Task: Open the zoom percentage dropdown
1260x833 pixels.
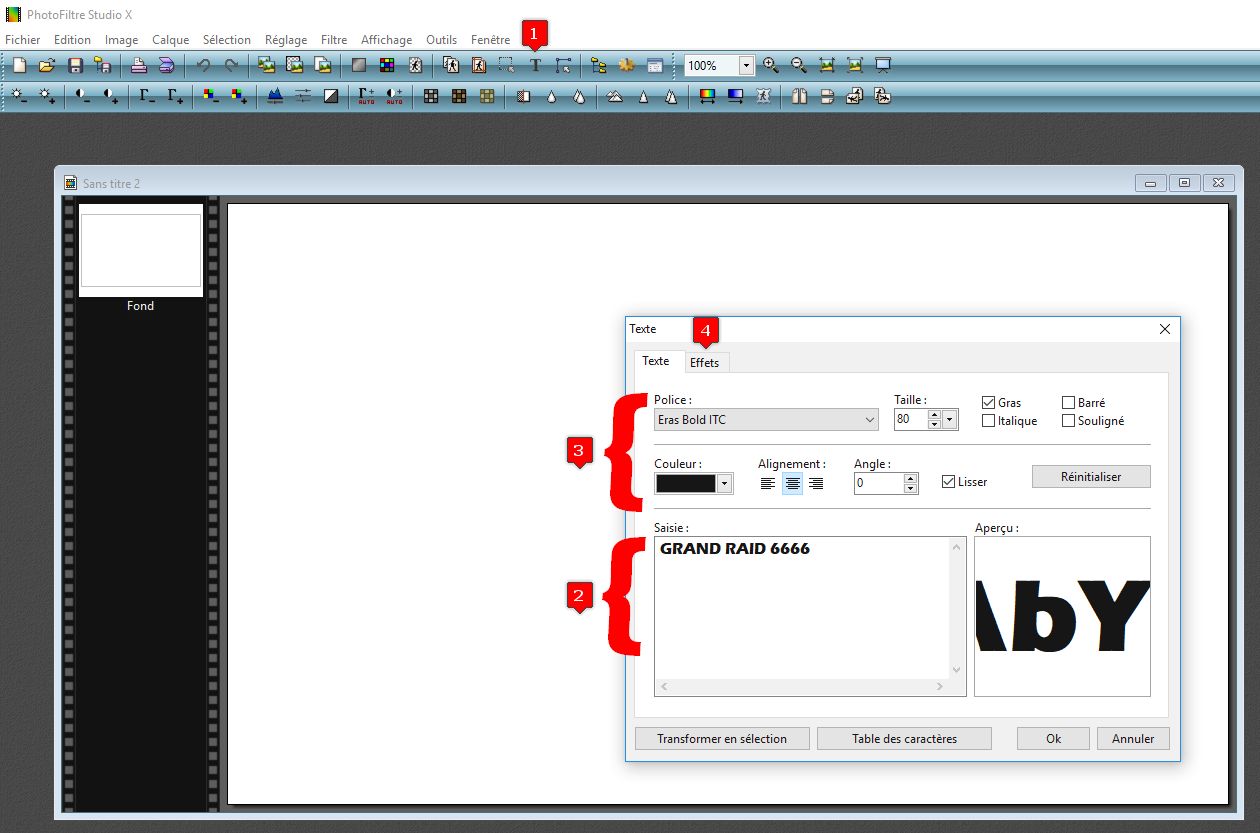Action: pyautogui.click(x=746, y=66)
